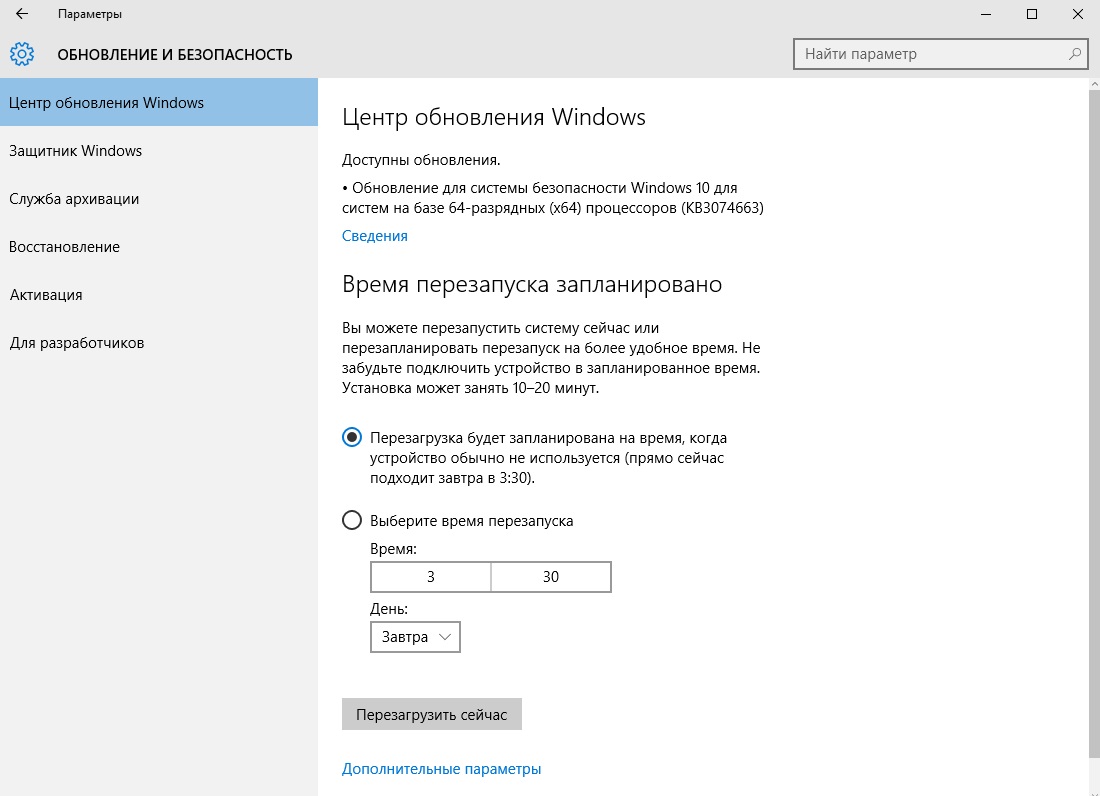Select "Выберите время перезапуска" radio button
Viewport: 1100px width, 796px height.
351,520
